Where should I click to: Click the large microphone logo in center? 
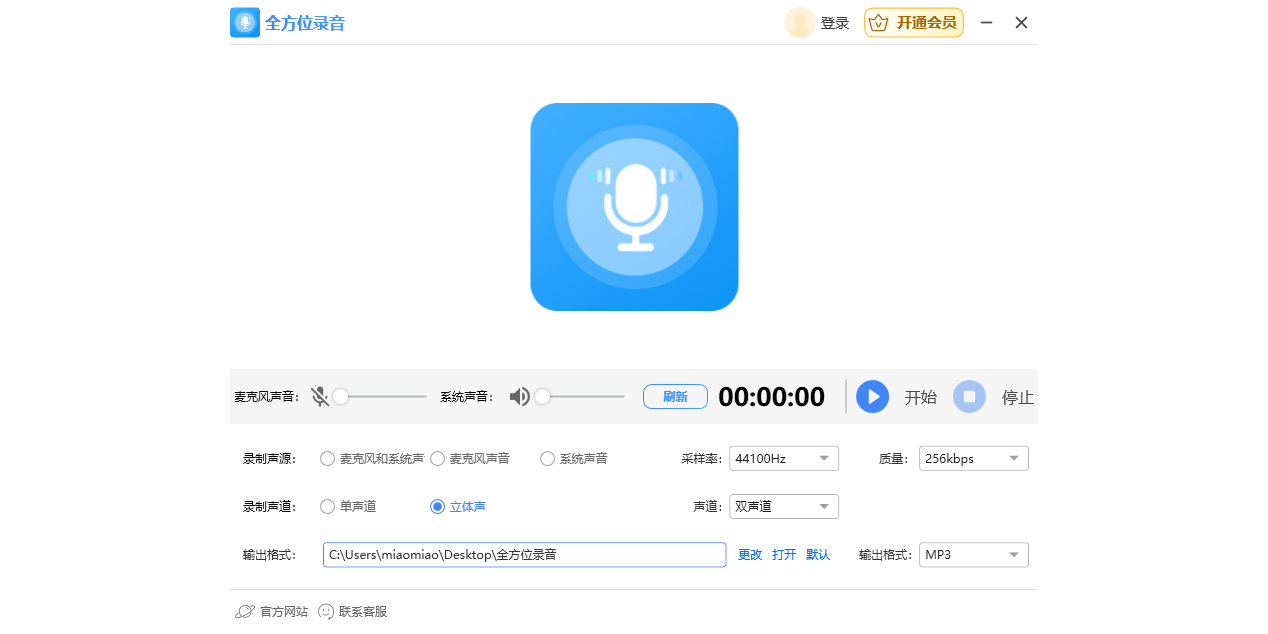[634, 207]
